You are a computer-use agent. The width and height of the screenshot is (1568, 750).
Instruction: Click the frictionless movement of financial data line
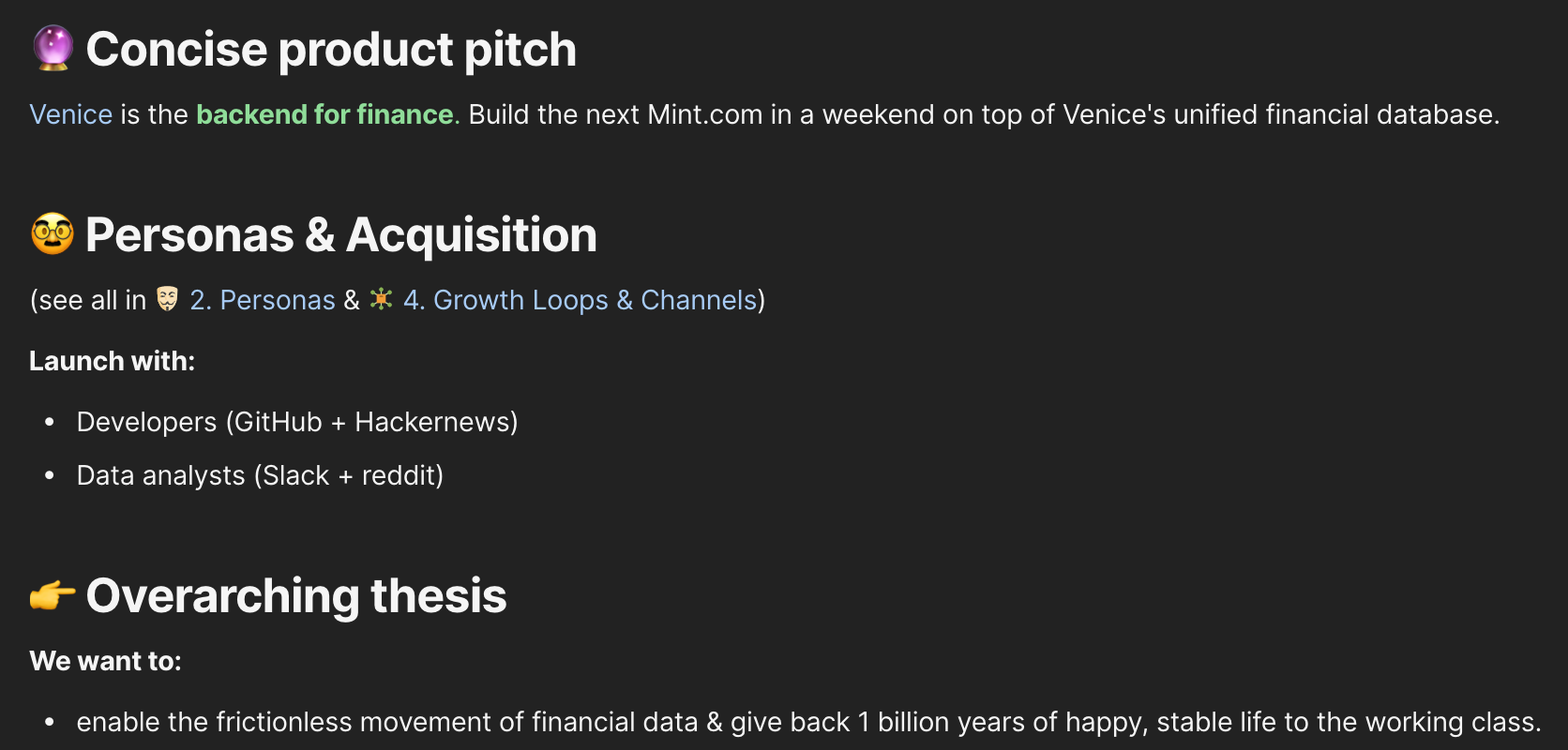pos(808,722)
